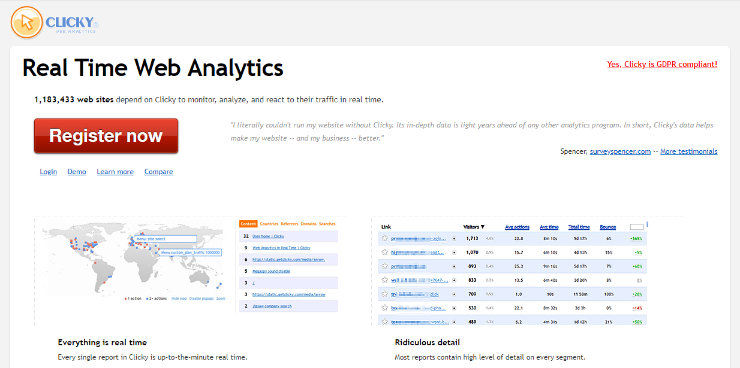Open More testimonials link
This screenshot has height=368, width=740.
point(689,151)
